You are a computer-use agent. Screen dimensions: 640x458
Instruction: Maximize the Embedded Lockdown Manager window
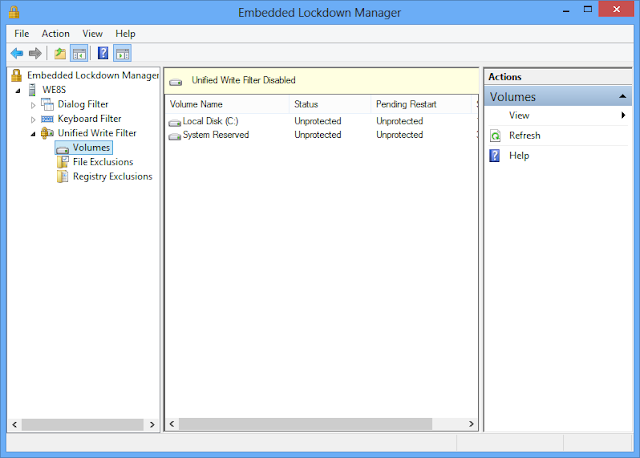tap(587, 10)
